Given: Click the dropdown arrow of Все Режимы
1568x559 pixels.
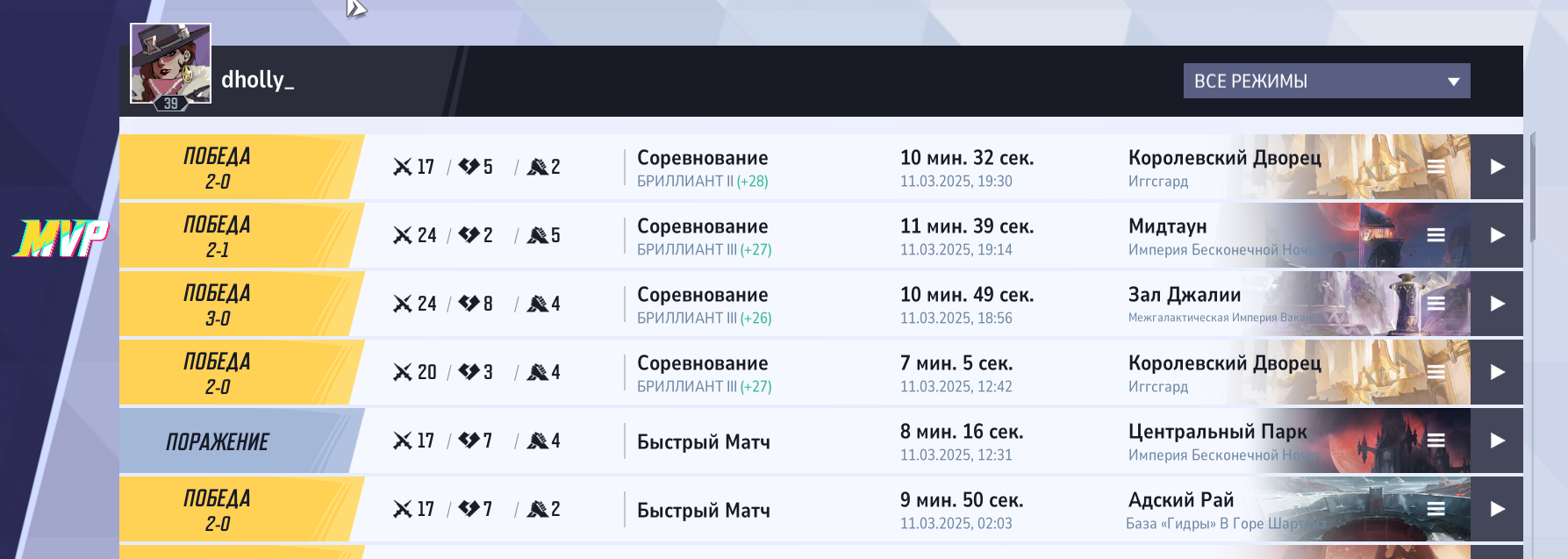Looking at the screenshot, I should tap(1453, 82).
